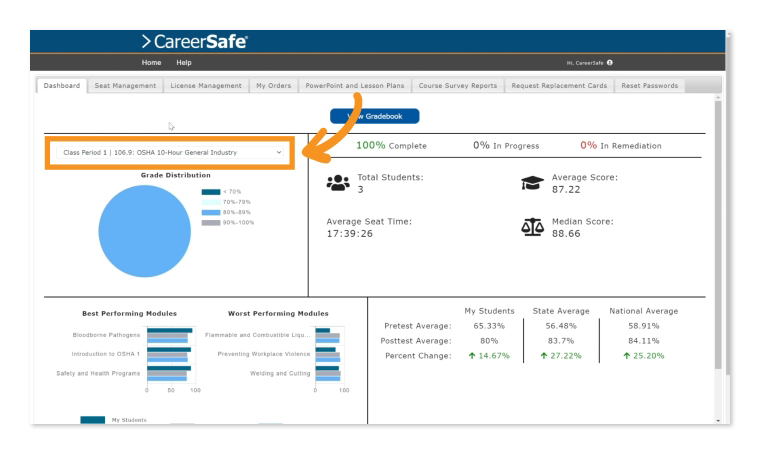760x454 pixels.
Task: Click the My Students chart legend swatch
Action: [x=93, y=420]
